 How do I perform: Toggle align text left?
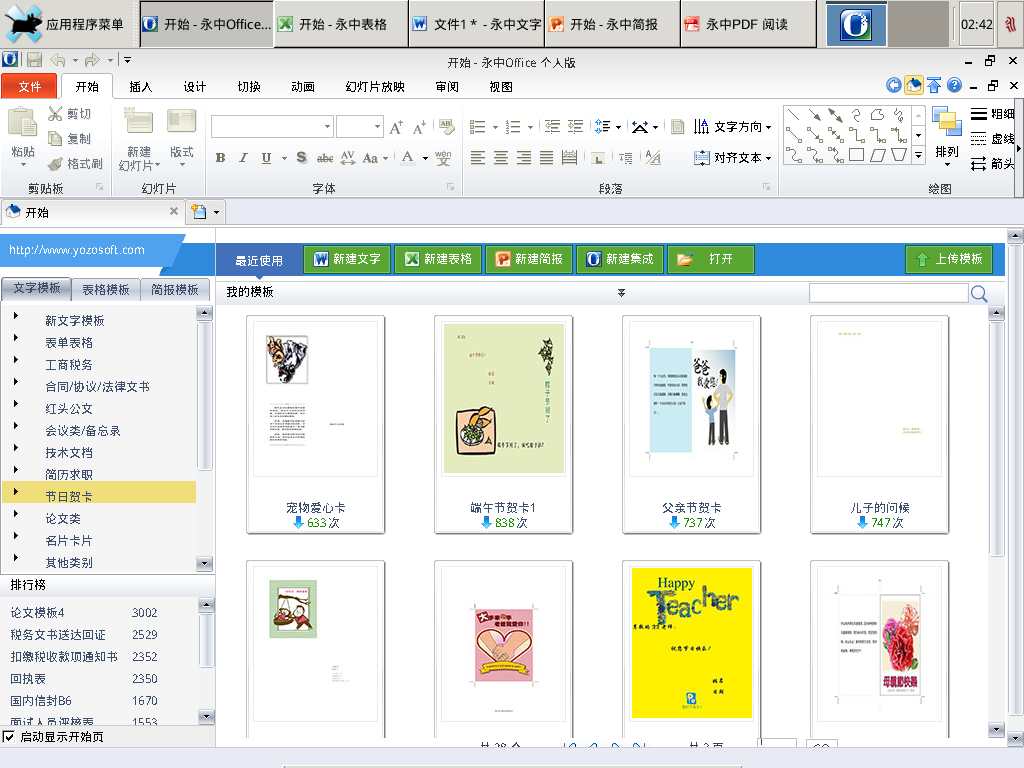click(478, 157)
